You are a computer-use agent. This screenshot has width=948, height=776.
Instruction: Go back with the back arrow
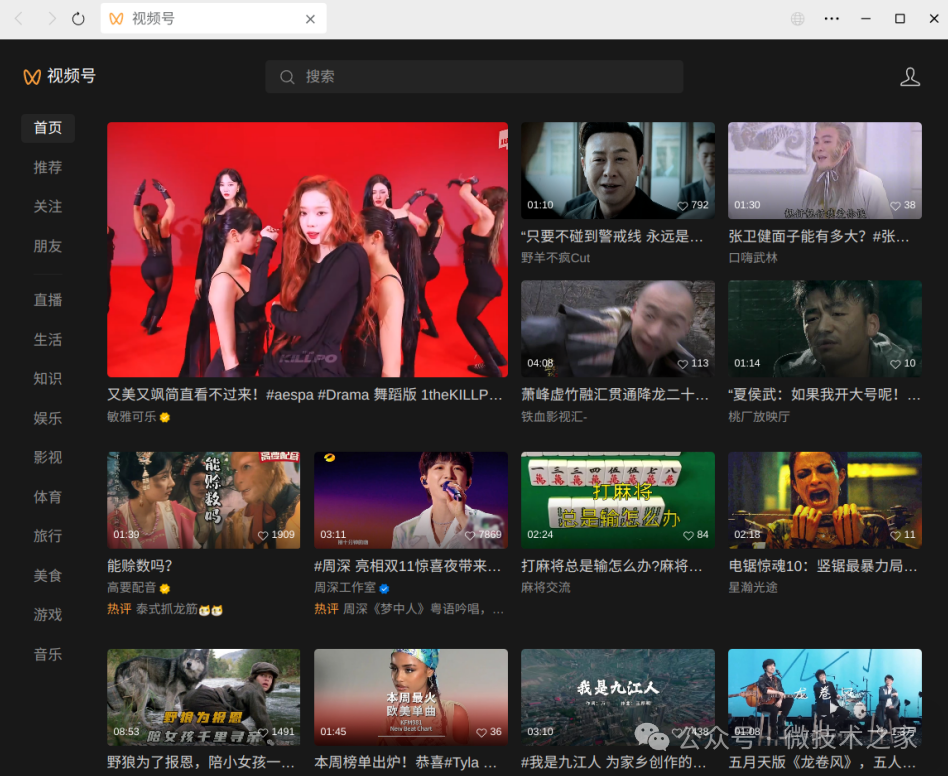pos(19,19)
